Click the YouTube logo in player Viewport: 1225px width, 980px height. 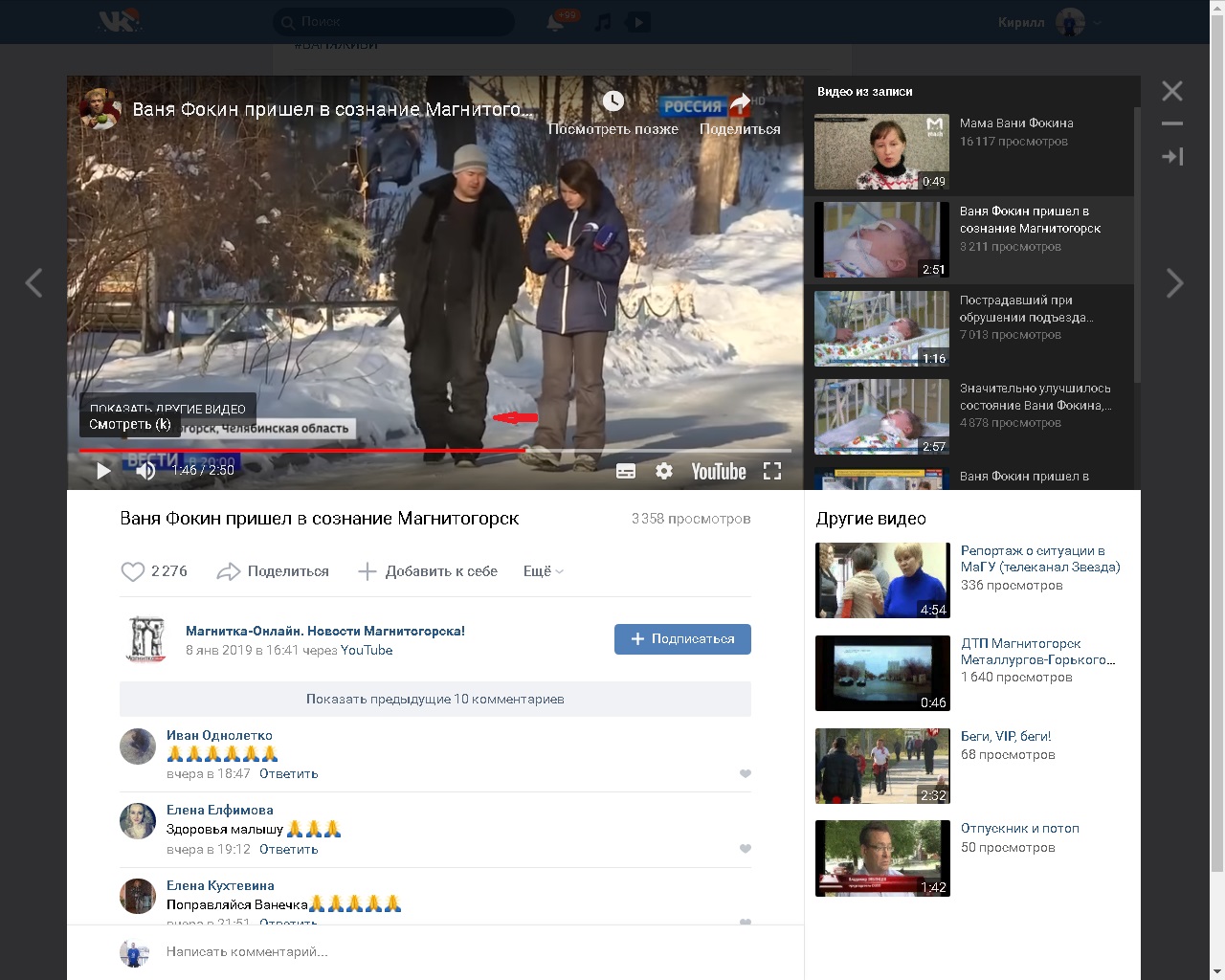[x=718, y=472]
